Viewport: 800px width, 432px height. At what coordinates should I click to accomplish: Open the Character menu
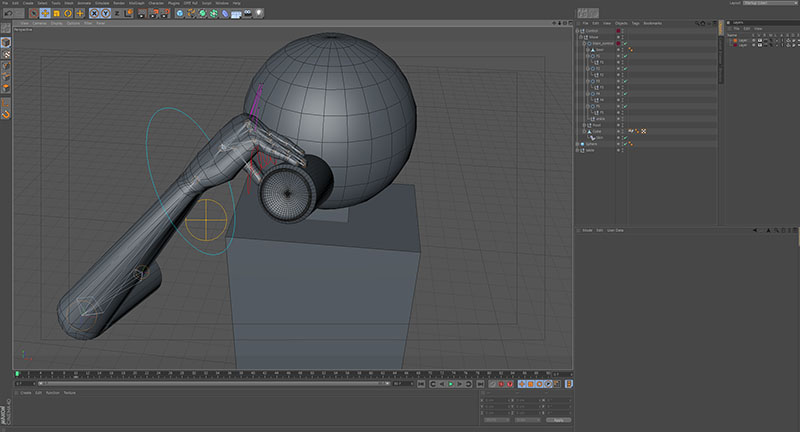[x=156, y=3]
